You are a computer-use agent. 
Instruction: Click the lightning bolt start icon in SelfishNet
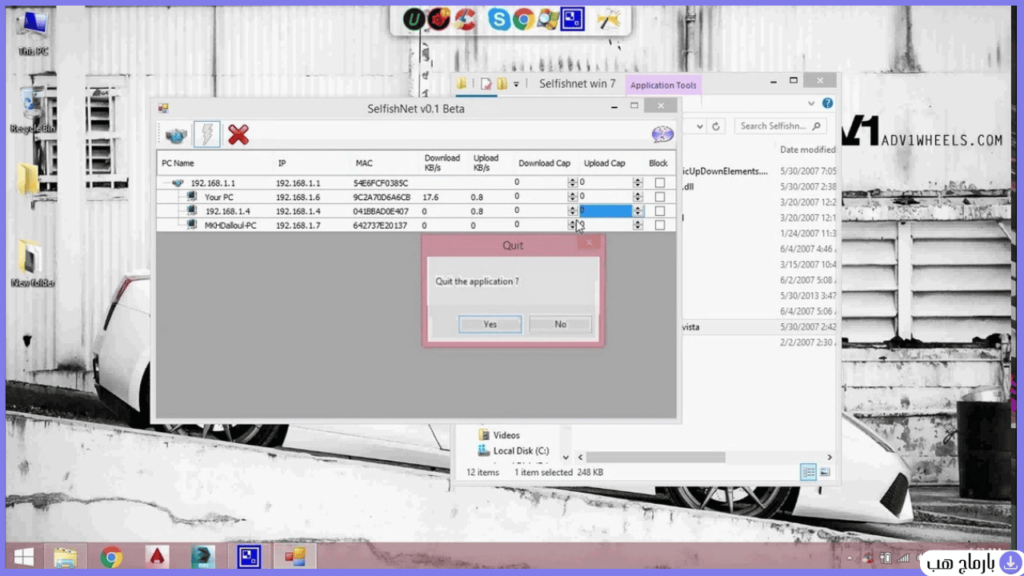click(207, 135)
